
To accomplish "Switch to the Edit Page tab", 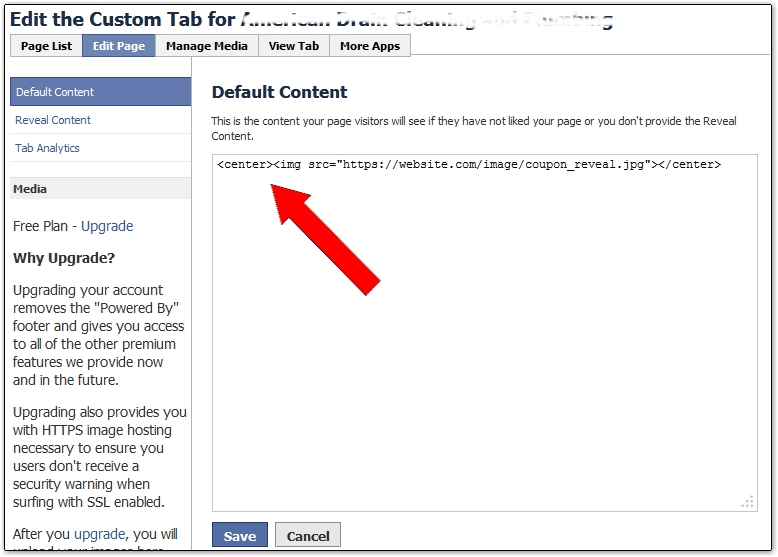I will click(119, 46).
